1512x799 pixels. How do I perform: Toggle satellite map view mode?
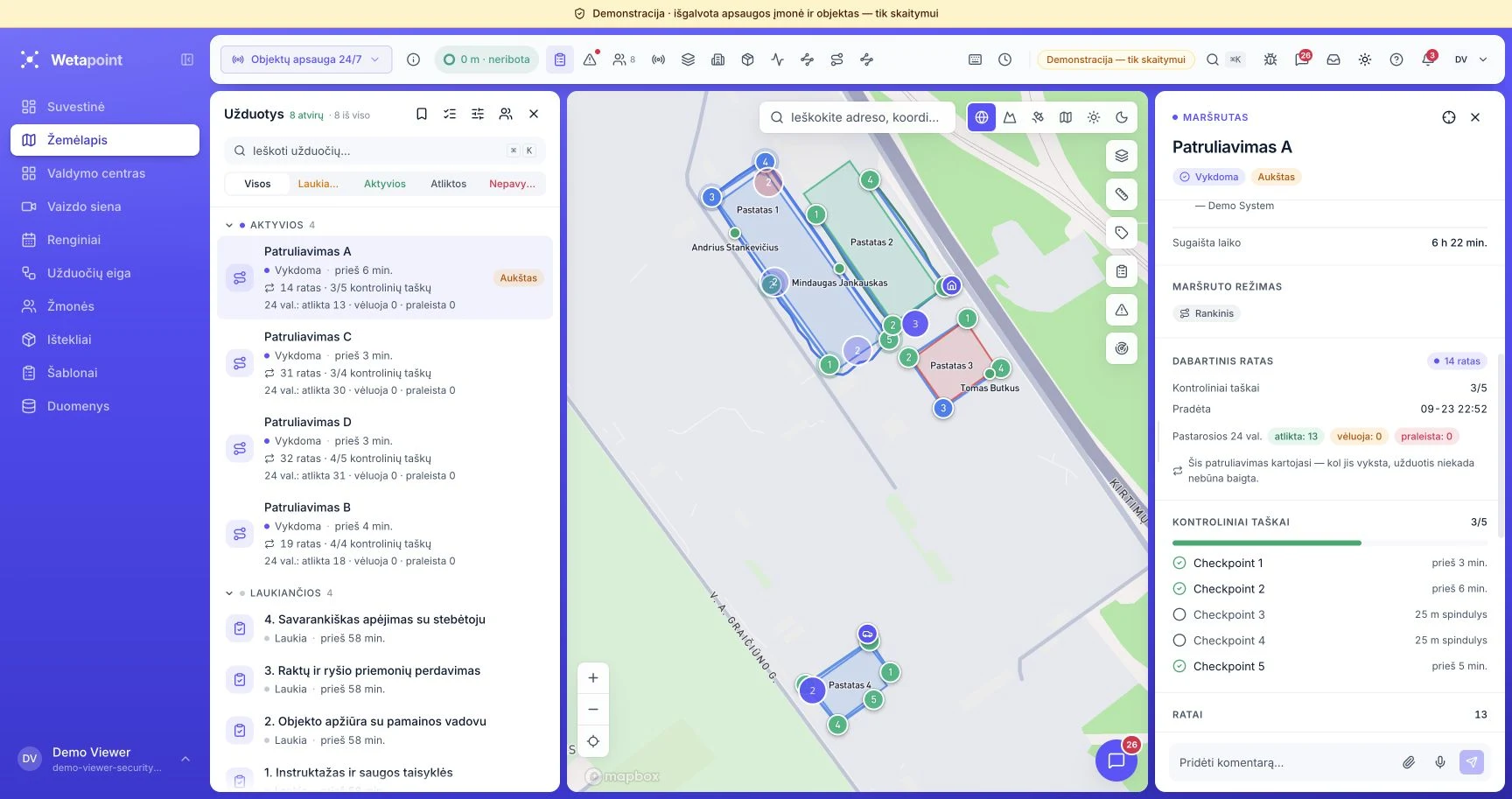click(x=1038, y=117)
